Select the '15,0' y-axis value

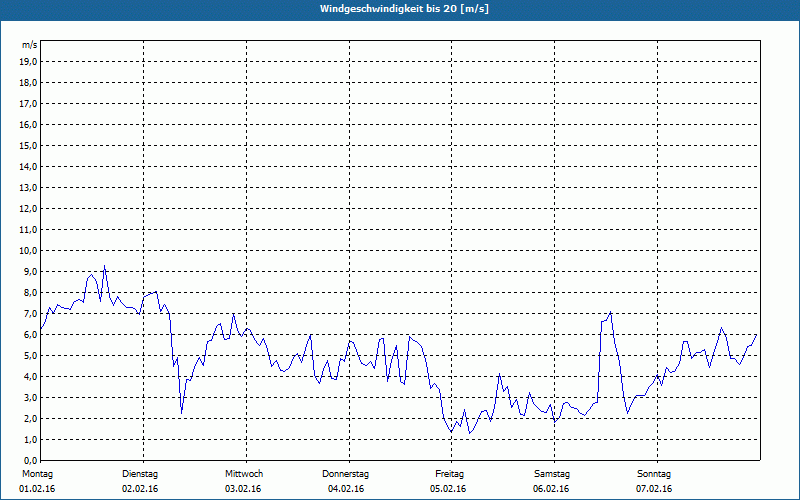click(x=29, y=145)
